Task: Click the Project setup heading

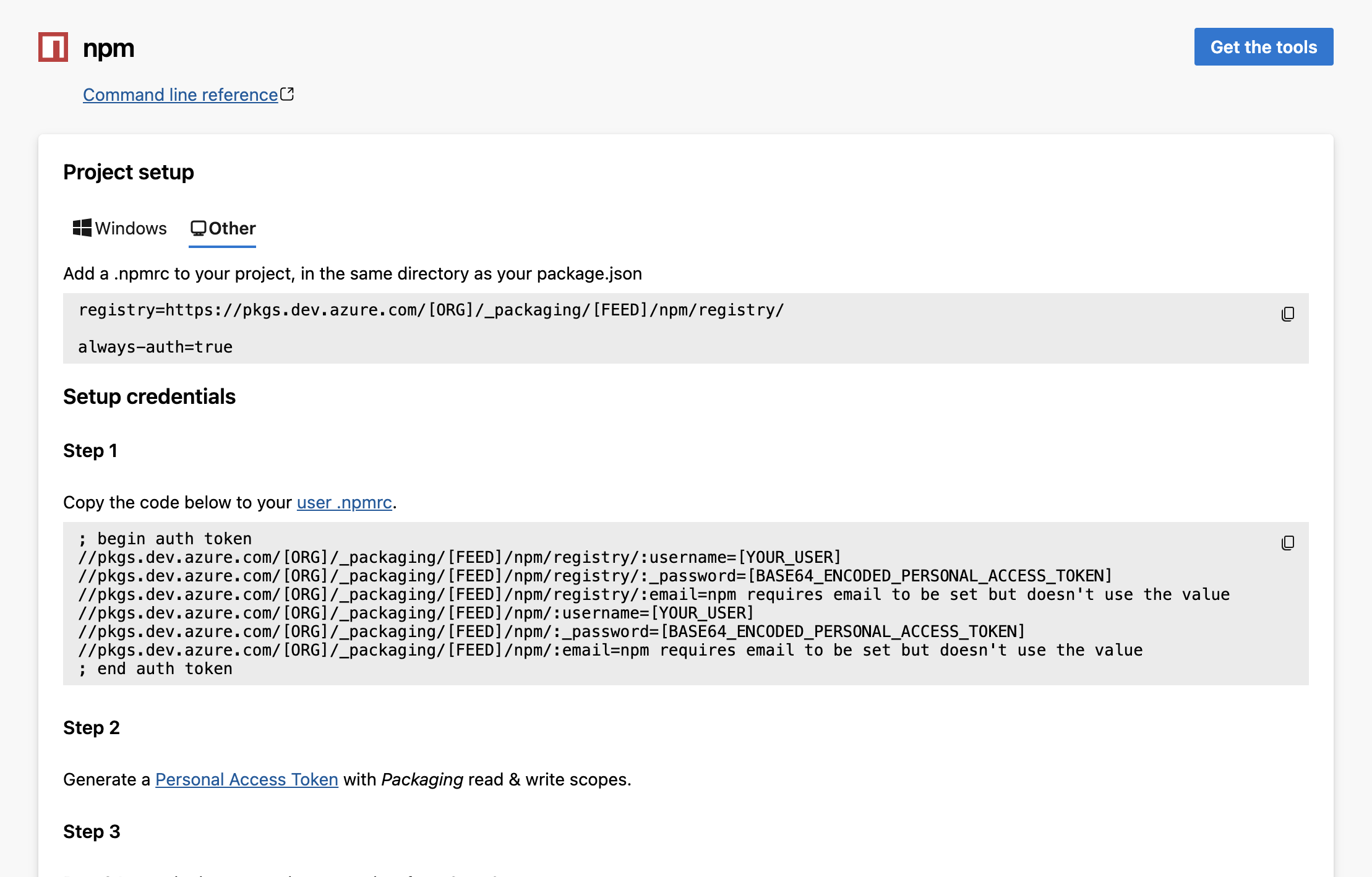Action: (129, 172)
